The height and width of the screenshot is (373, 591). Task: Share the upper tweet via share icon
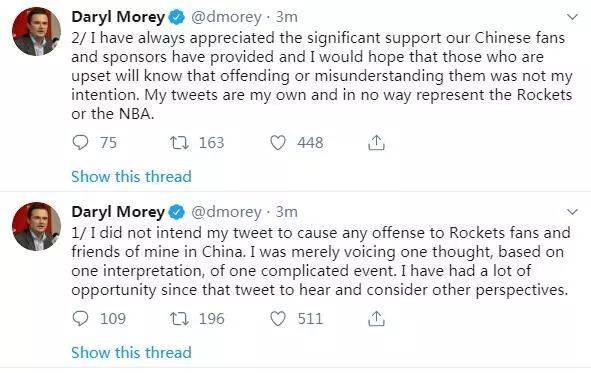(376, 143)
